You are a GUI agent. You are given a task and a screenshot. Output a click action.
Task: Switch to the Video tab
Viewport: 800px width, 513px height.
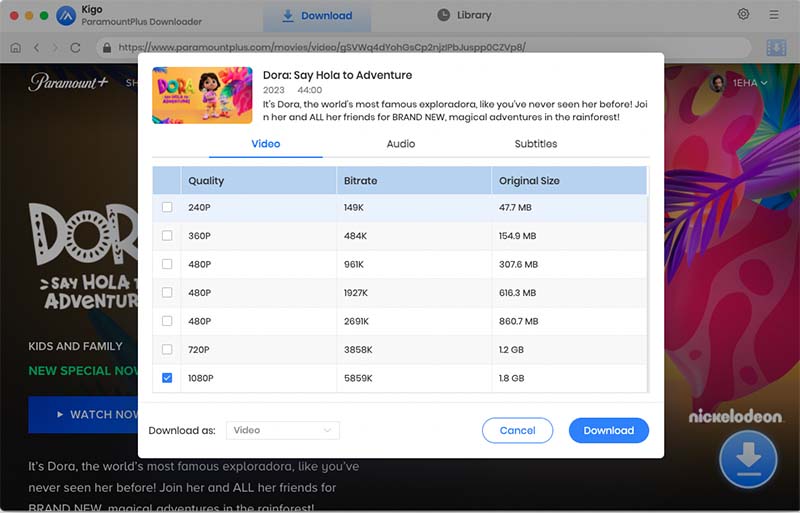(266, 144)
